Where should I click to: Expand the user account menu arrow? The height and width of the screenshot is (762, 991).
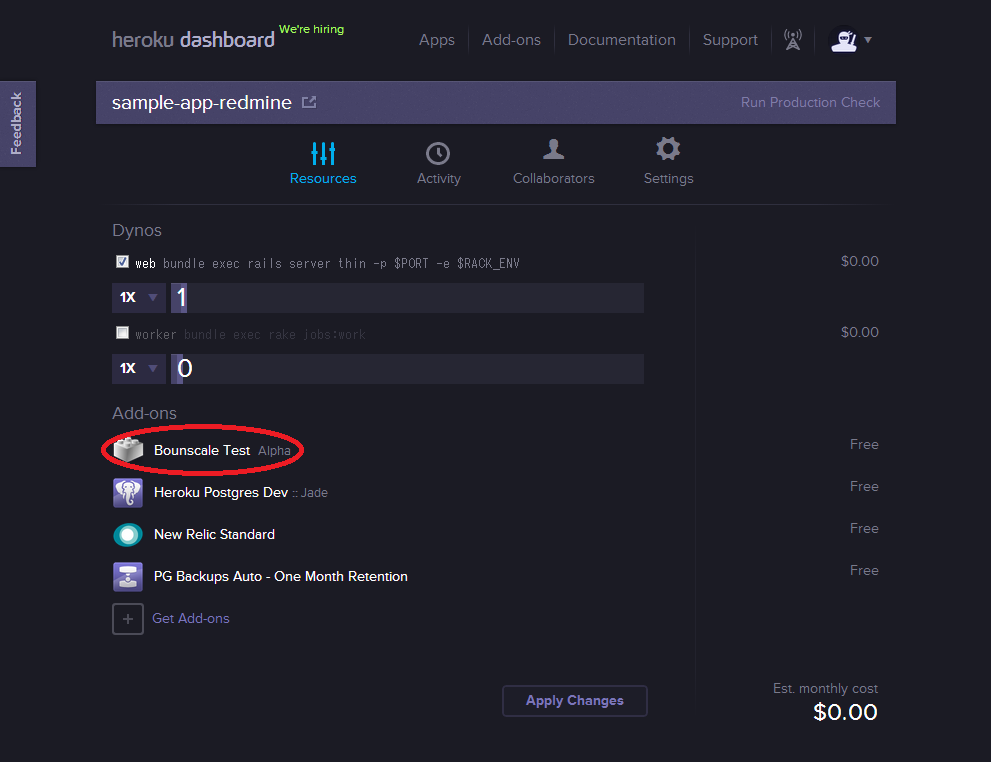pos(868,40)
